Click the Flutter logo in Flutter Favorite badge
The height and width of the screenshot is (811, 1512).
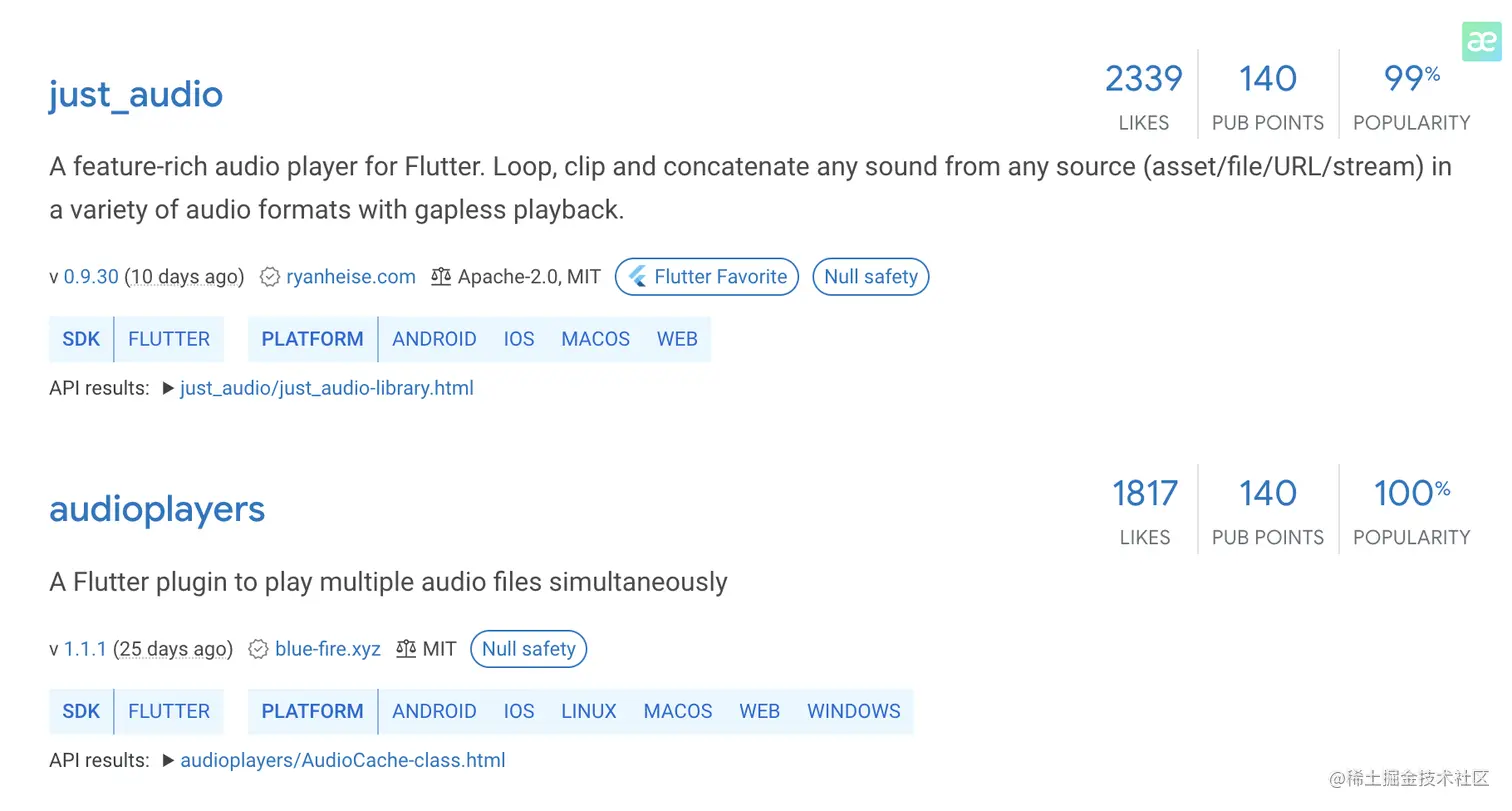coord(638,277)
